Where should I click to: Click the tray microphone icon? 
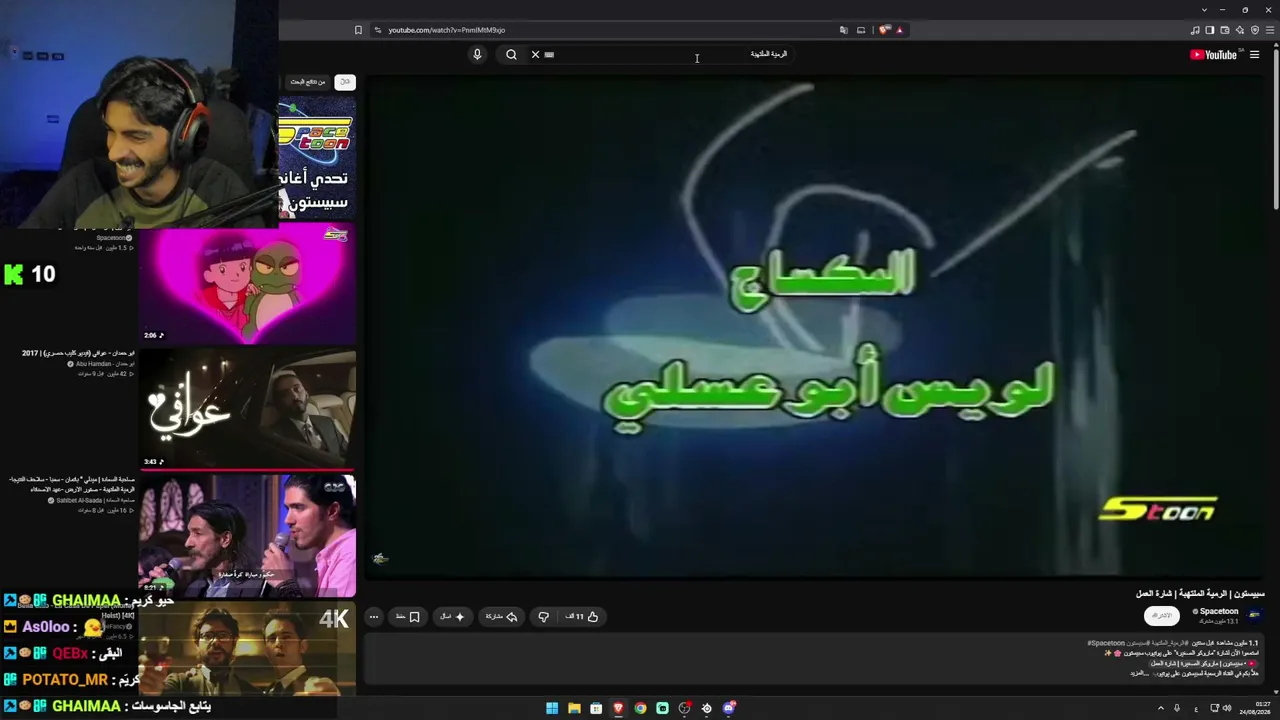pyautogui.click(x=1177, y=708)
